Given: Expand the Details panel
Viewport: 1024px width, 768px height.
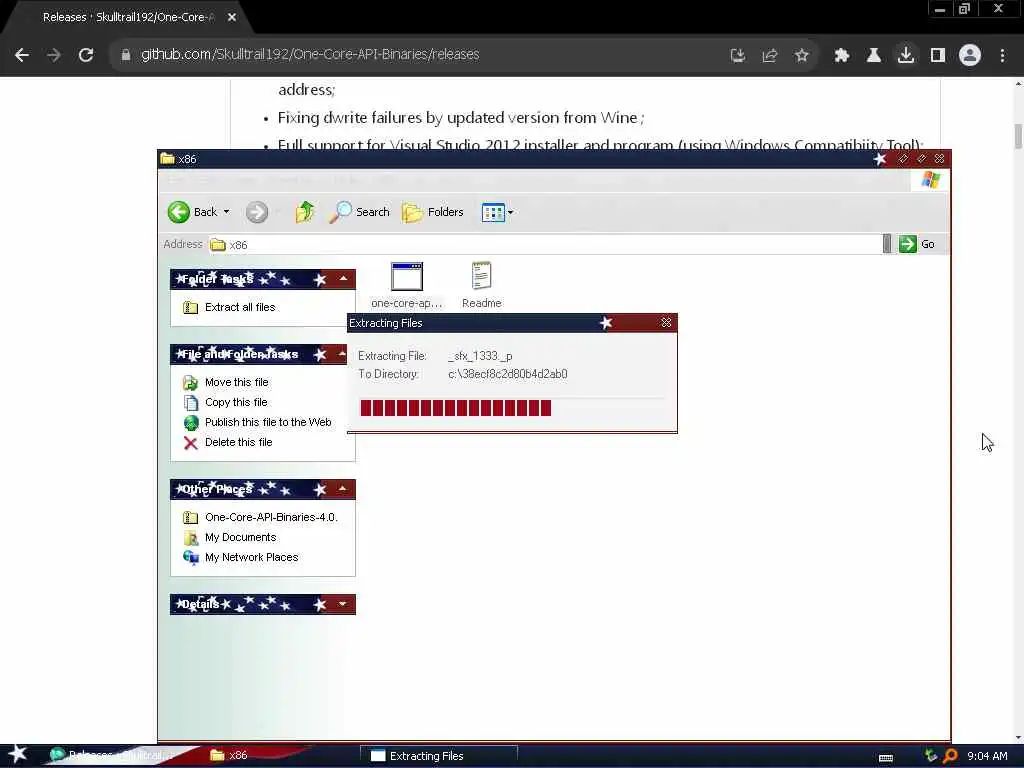Looking at the screenshot, I should coord(343,604).
